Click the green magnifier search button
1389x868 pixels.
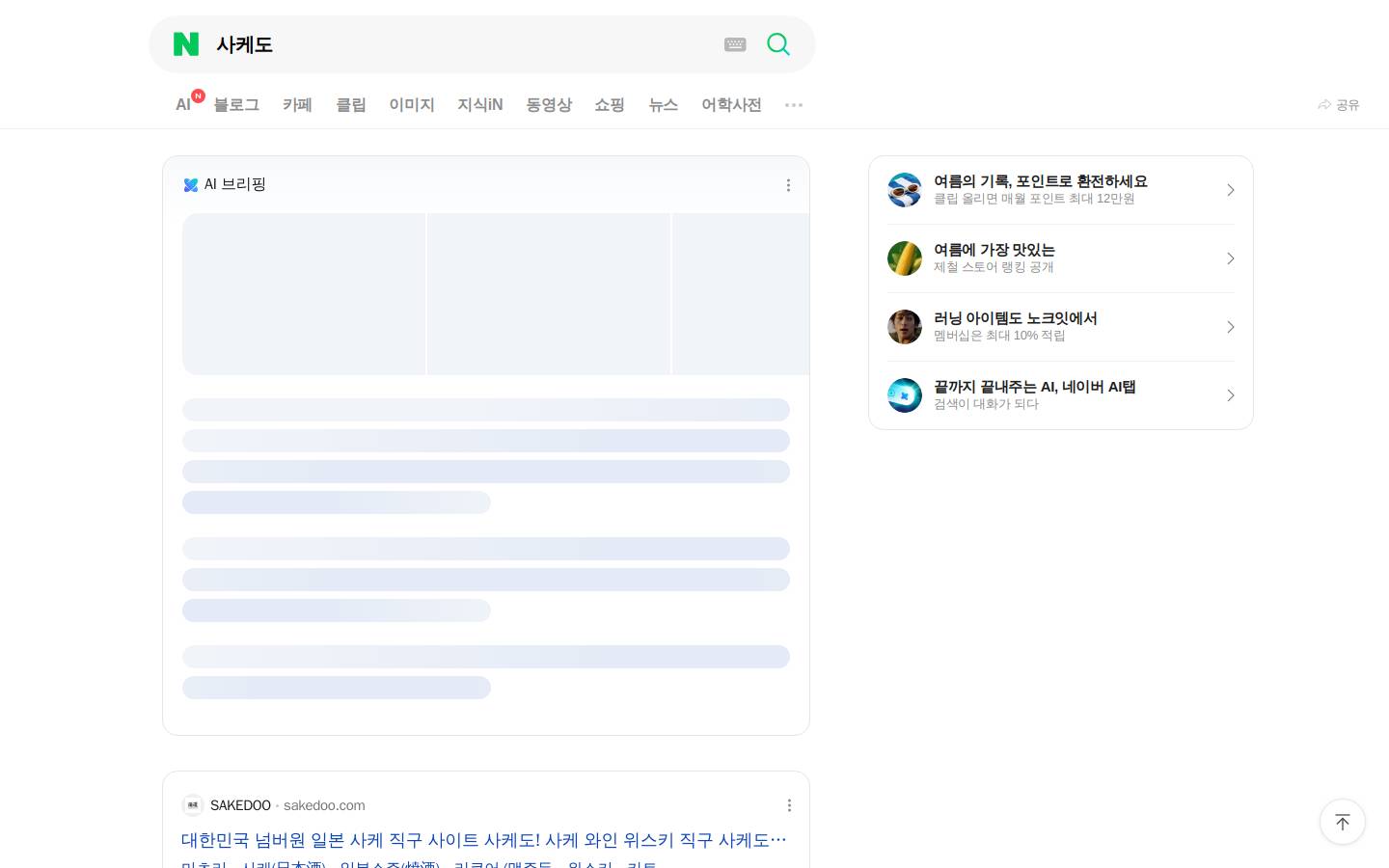(778, 44)
